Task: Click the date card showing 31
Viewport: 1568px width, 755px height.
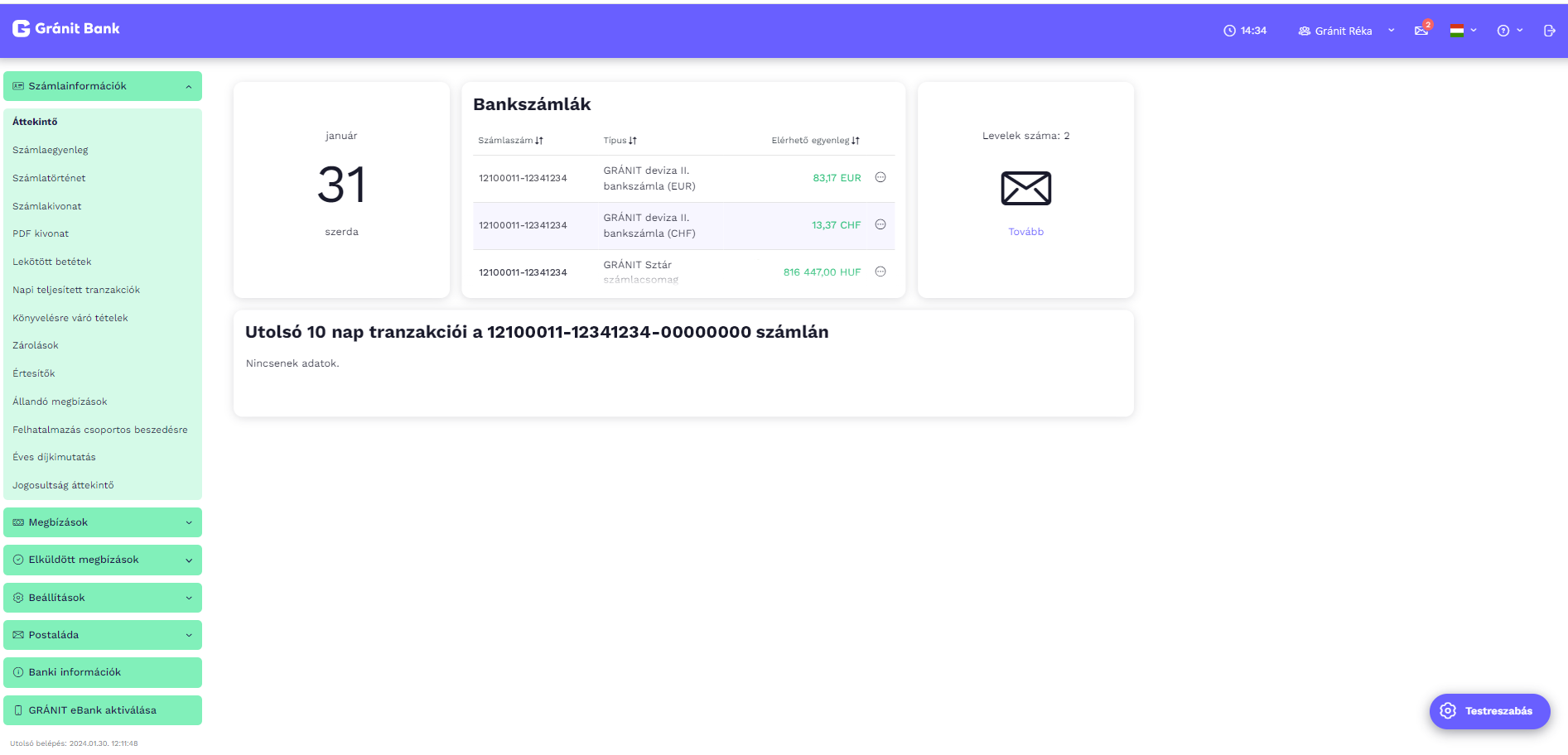Action: coord(341,190)
